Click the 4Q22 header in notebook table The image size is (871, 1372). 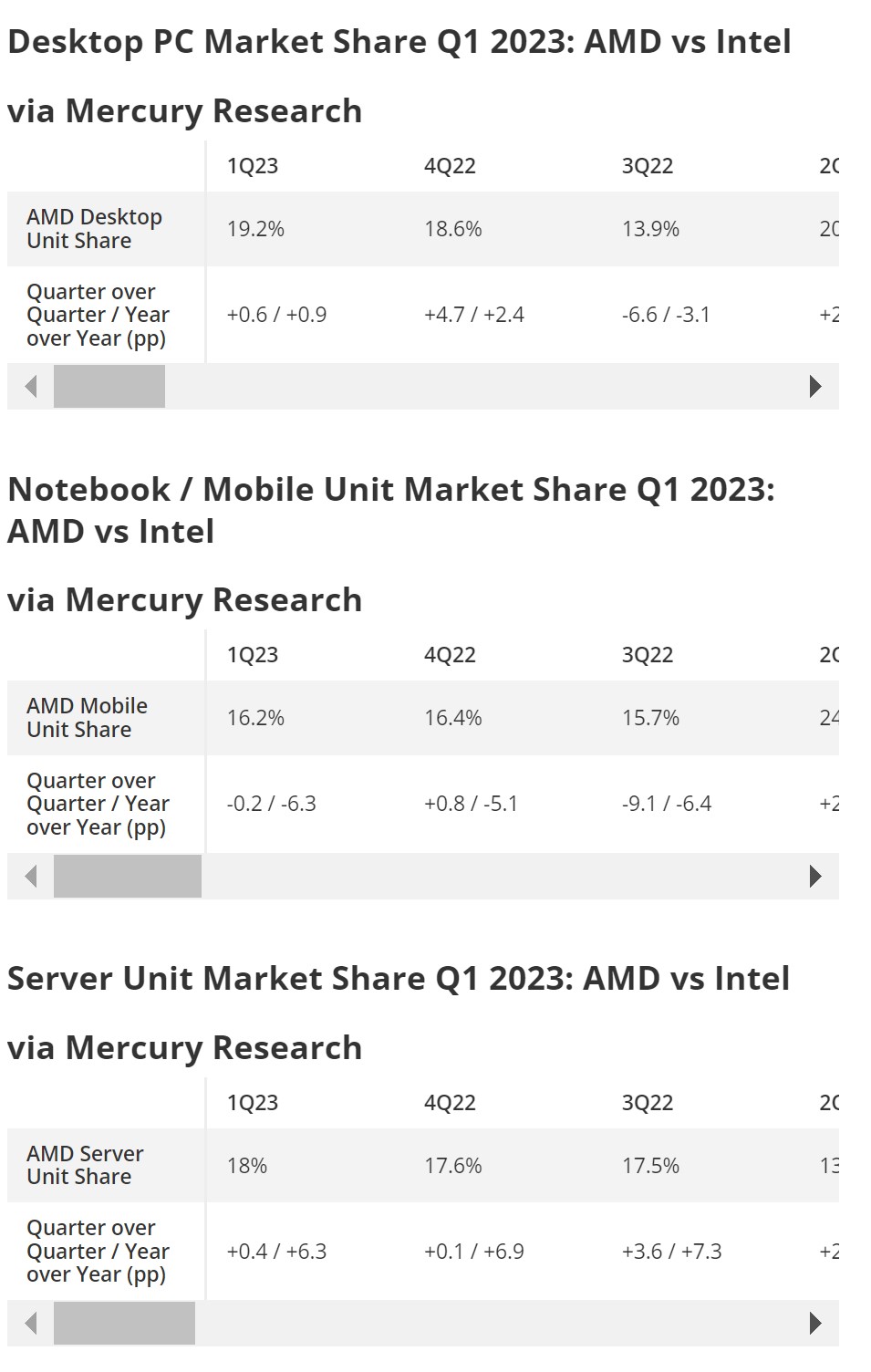[450, 655]
